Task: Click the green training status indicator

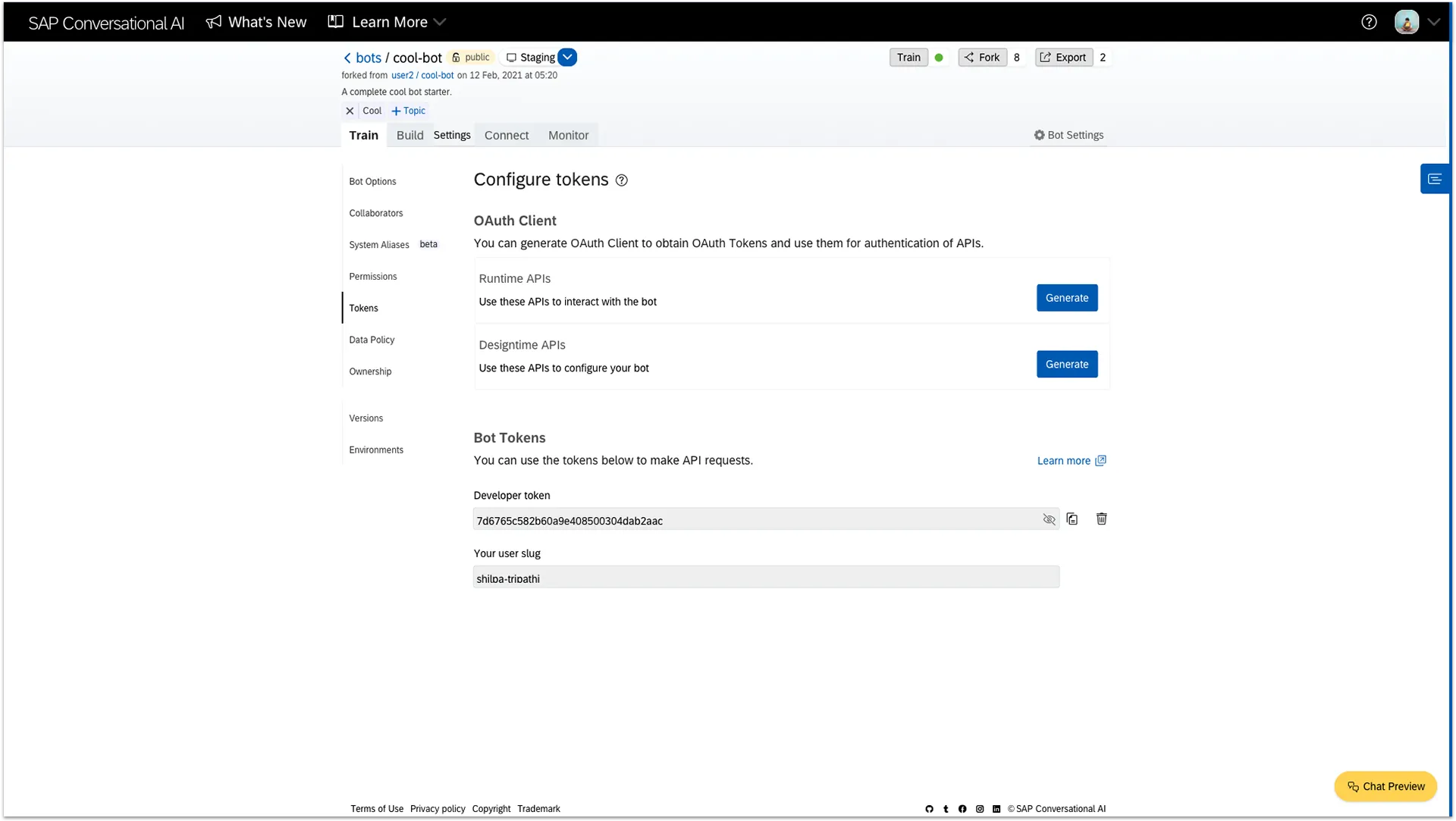Action: tap(939, 58)
